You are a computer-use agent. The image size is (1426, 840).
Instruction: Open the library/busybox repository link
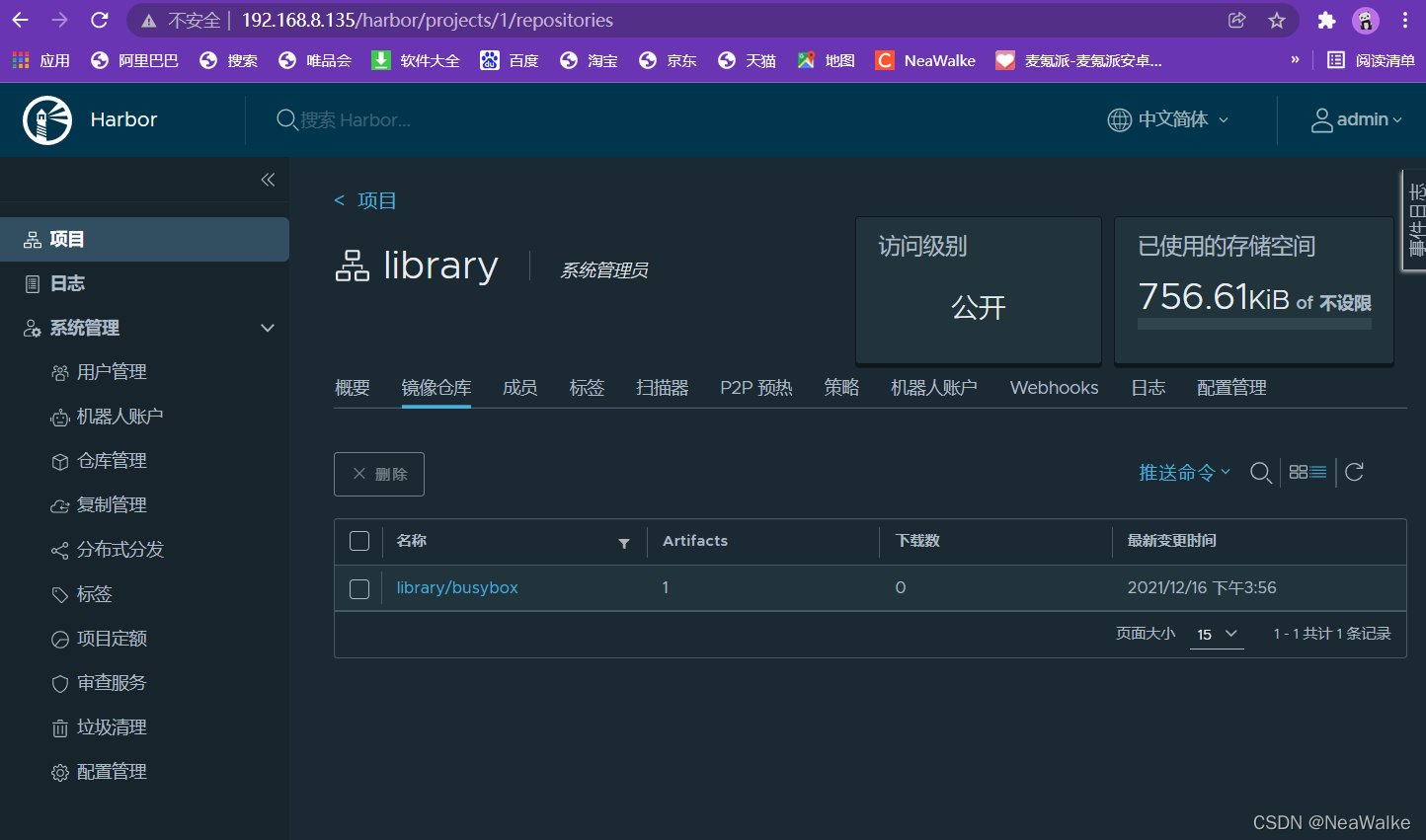coord(456,586)
